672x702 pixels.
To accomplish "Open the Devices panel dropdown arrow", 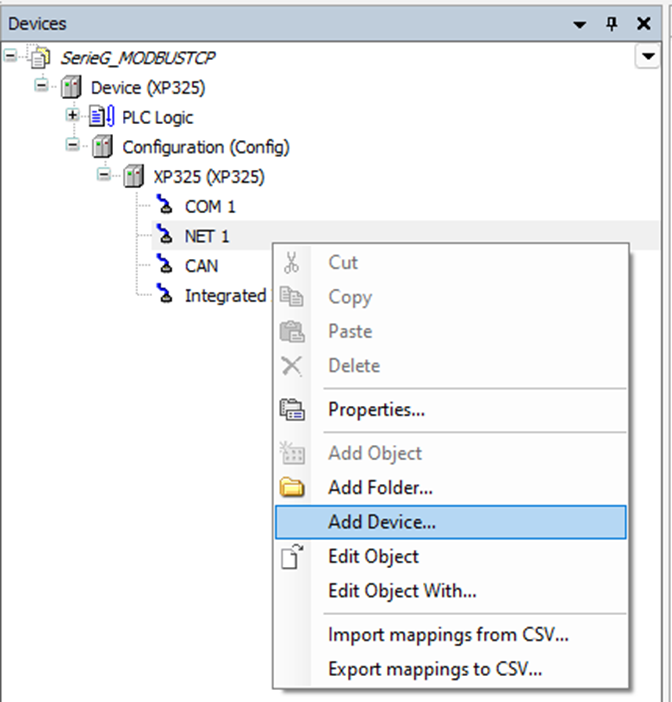I will 579,24.
